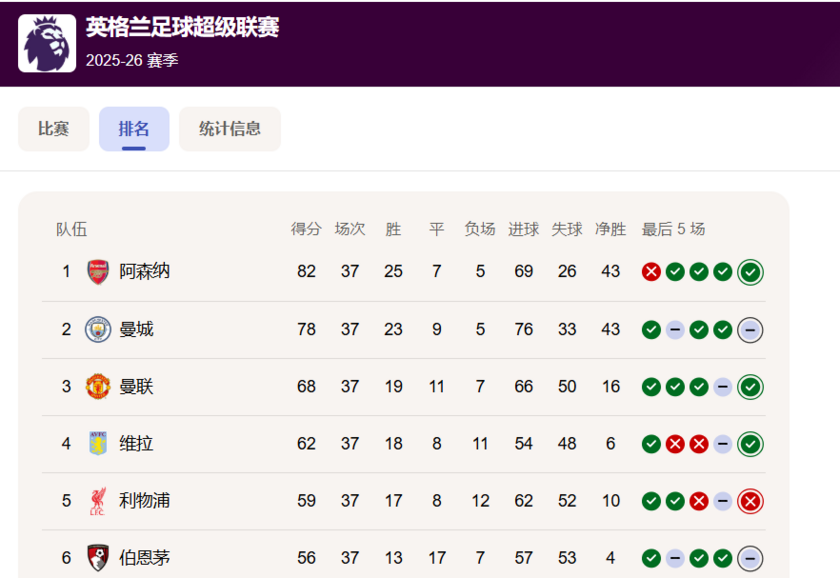840x578 pixels.
Task: Click the 场次 column header
Action: click(x=350, y=229)
